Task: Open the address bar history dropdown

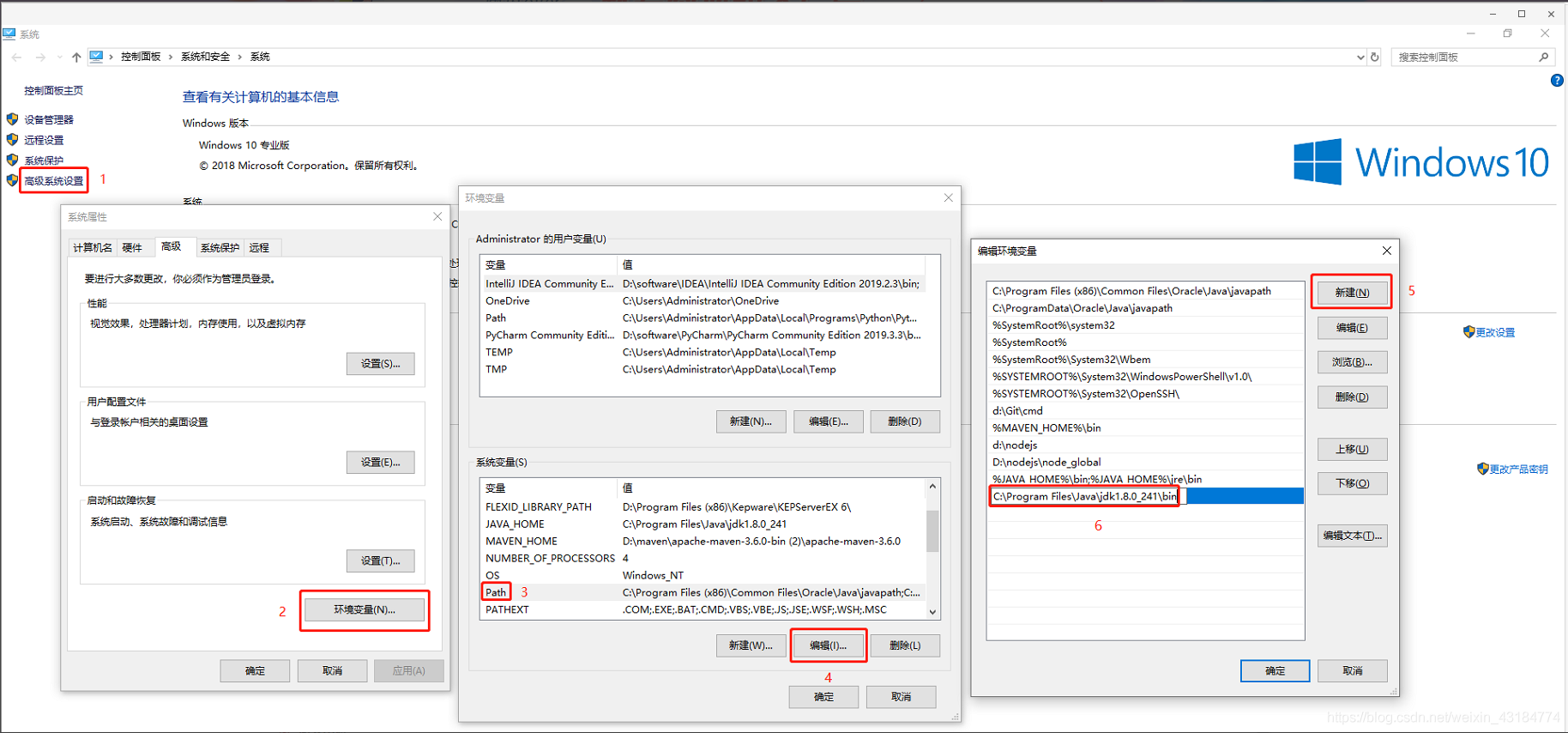Action: pos(1360,58)
